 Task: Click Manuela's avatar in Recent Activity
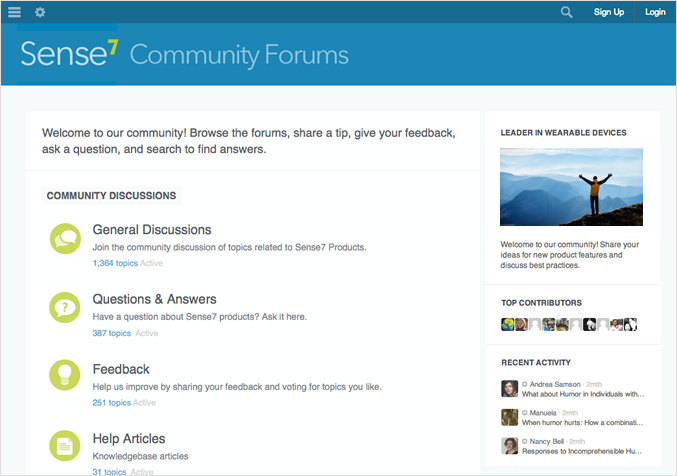(x=509, y=417)
